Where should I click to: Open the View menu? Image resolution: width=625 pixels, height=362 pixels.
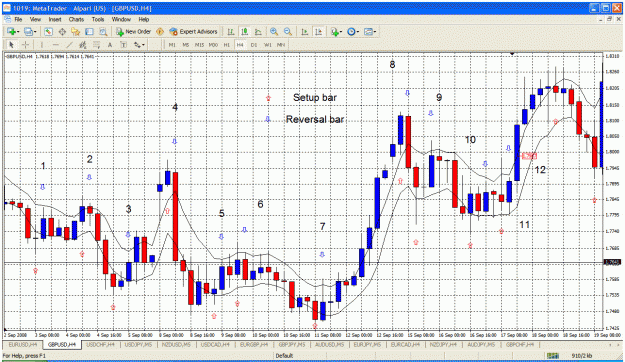coord(35,19)
